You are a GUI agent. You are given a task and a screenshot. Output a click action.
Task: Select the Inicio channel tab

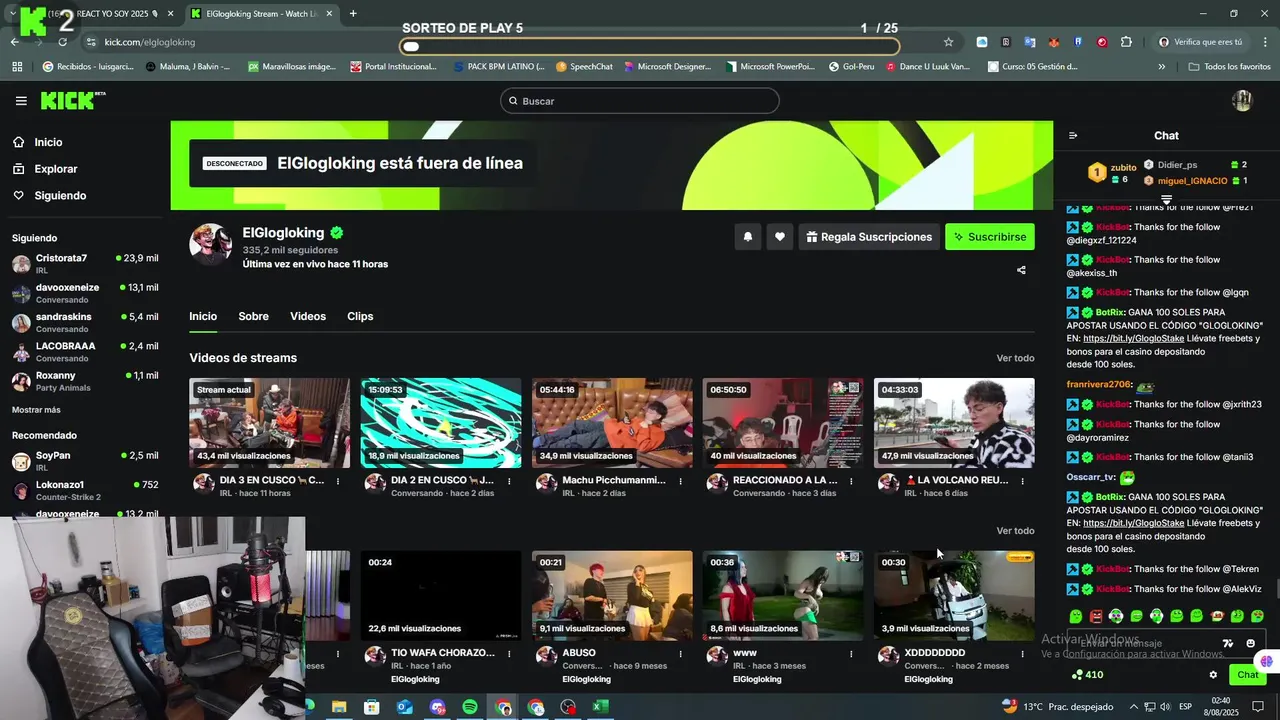[203, 316]
